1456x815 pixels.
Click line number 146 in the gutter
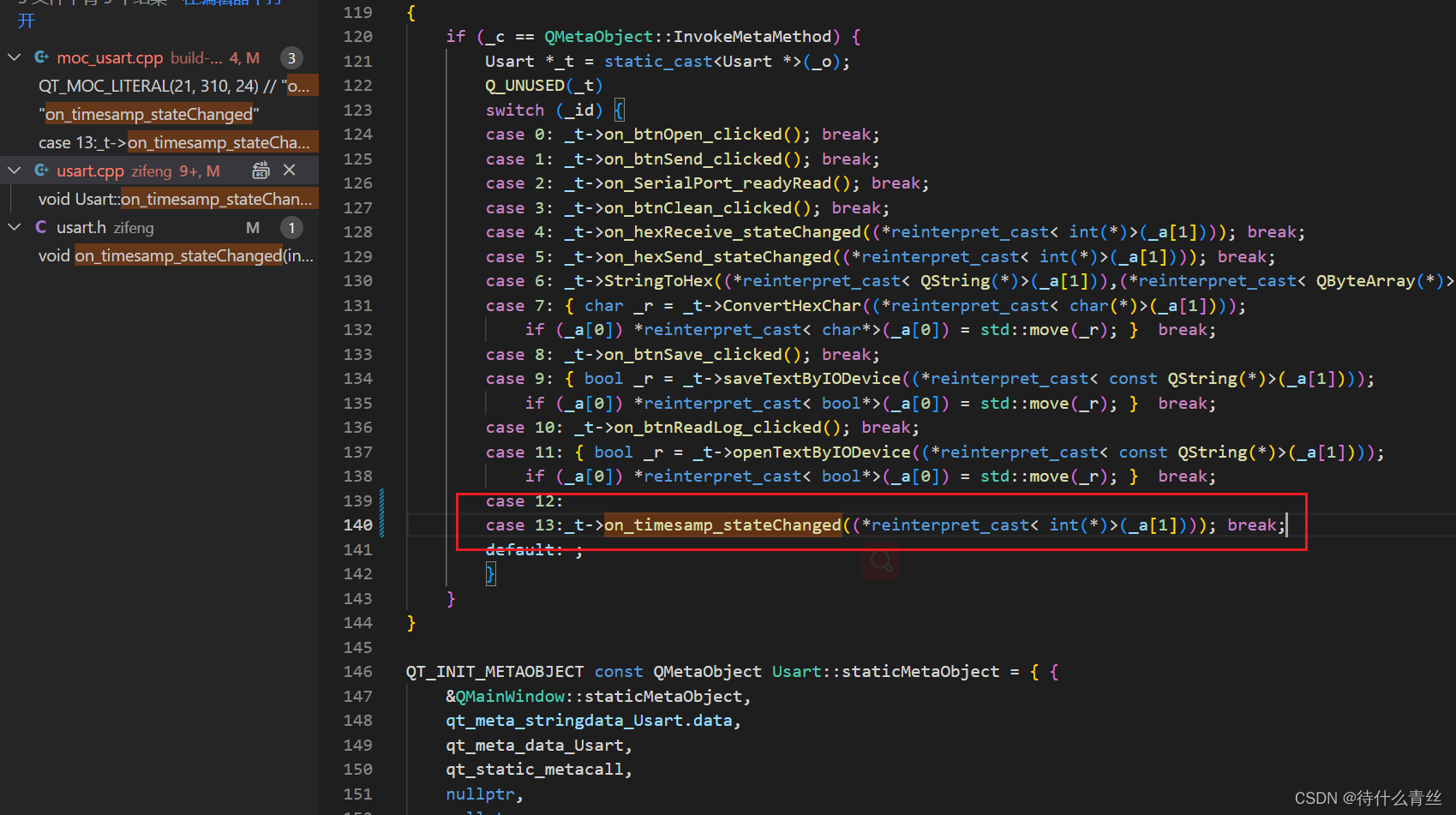pyautogui.click(x=357, y=671)
